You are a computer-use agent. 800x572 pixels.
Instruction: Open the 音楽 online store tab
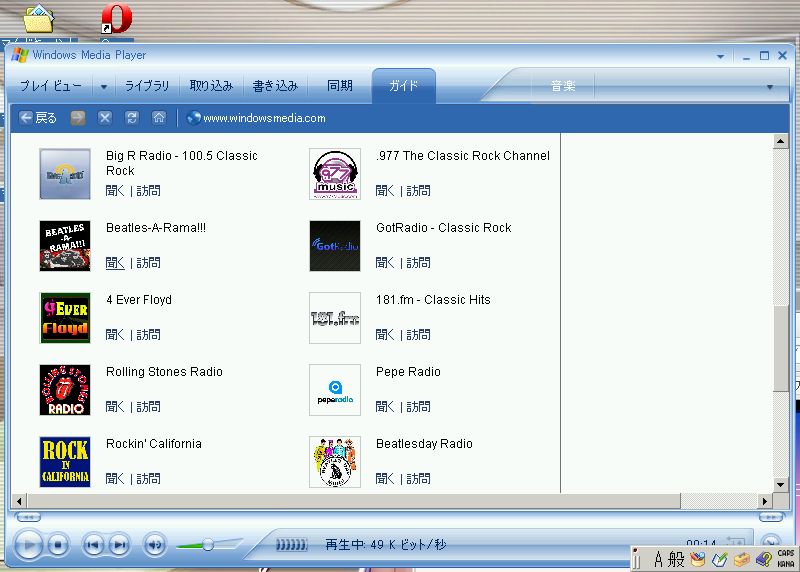563,86
